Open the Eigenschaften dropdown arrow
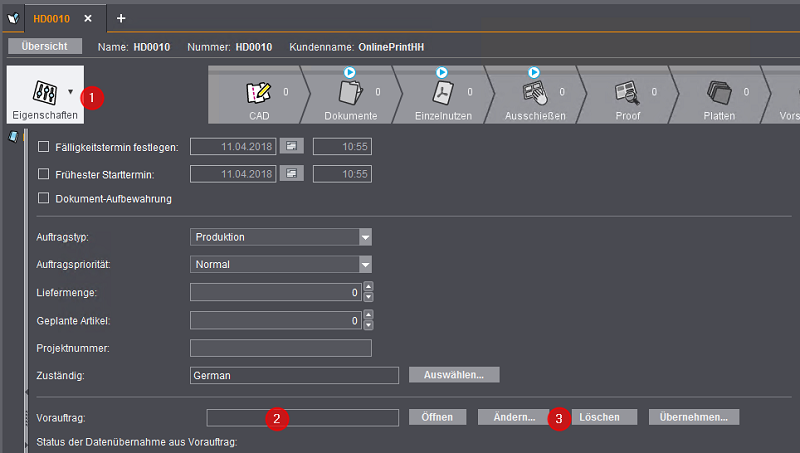Image resolution: width=800 pixels, height=453 pixels. click(70, 91)
